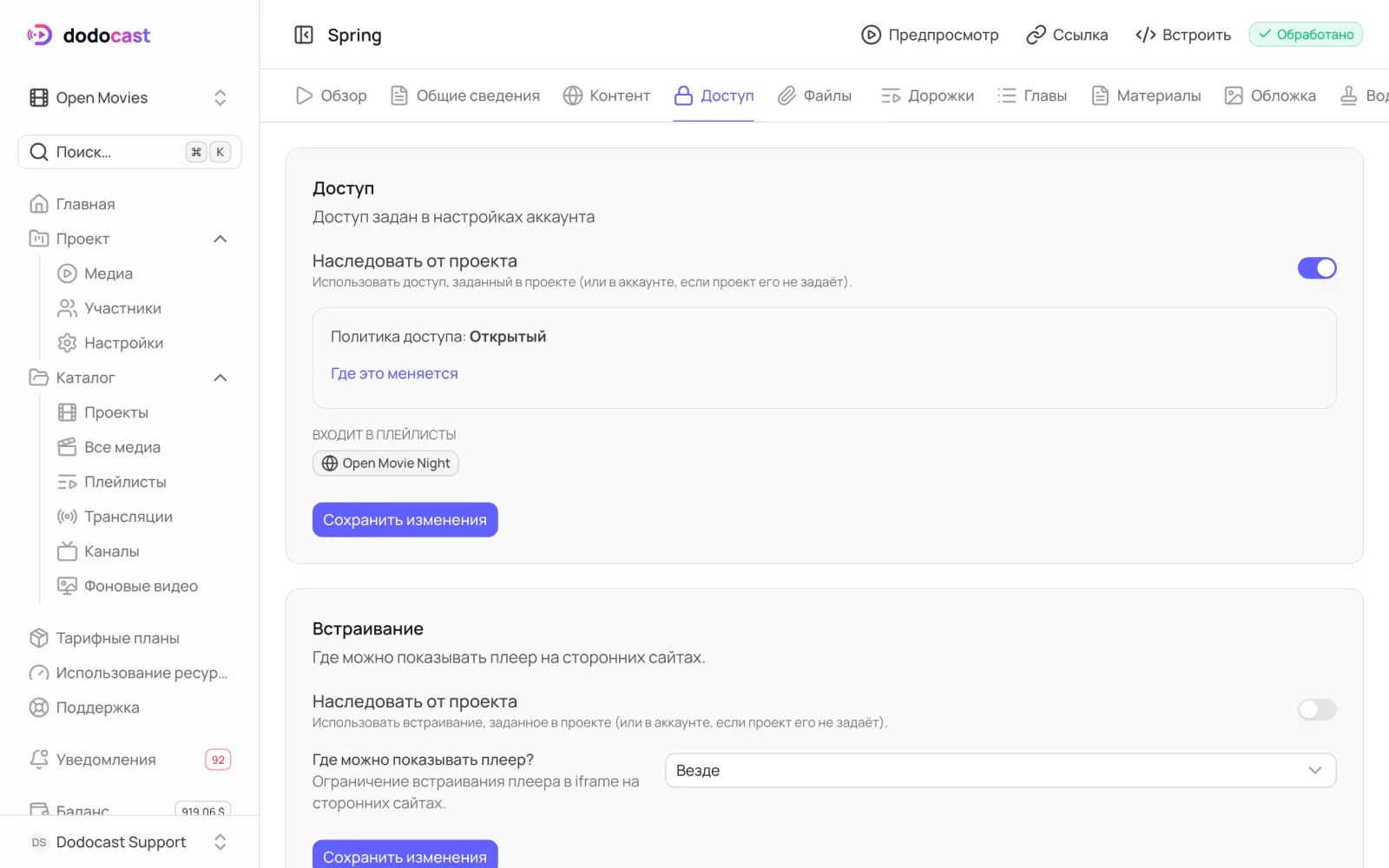Click the Встроить embed code icon
Viewport: 1389px width, 868px height.
pos(1146,35)
